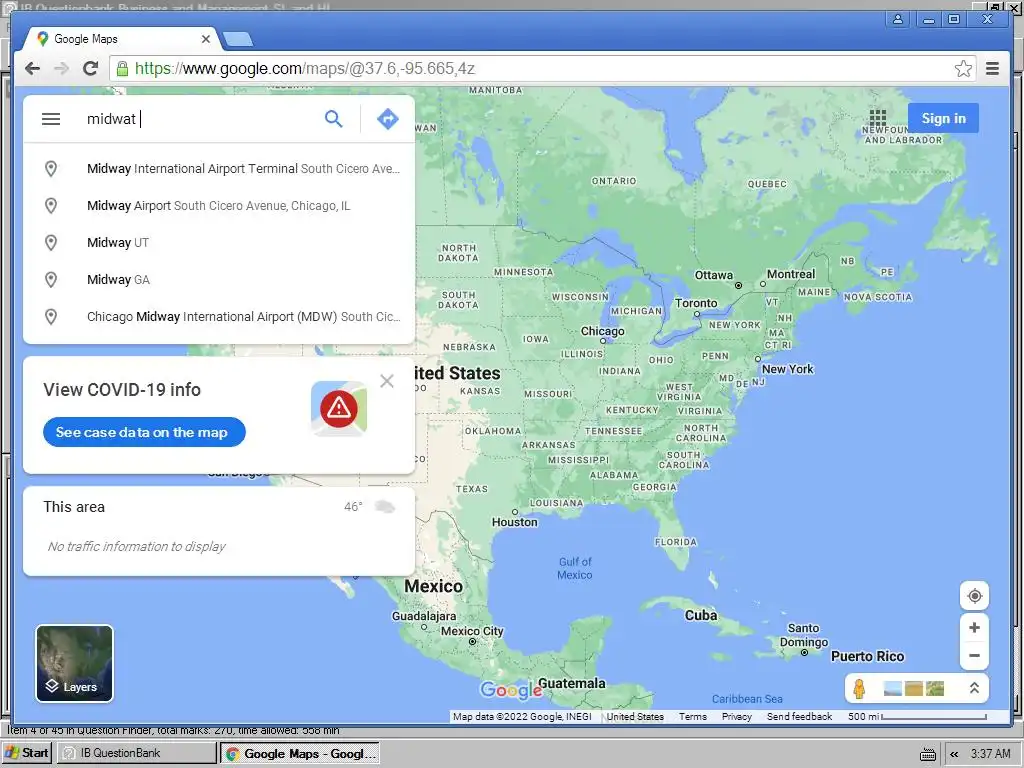This screenshot has height=768, width=1024.
Task: Select Midway Airport South Cicero Avenue suggestion
Action: [x=219, y=206]
